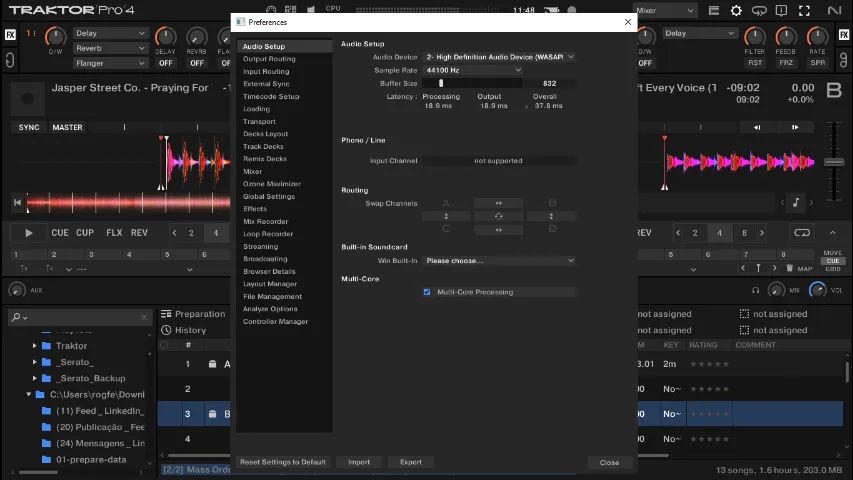Click the Native Instruments logo icon

click(834, 10)
